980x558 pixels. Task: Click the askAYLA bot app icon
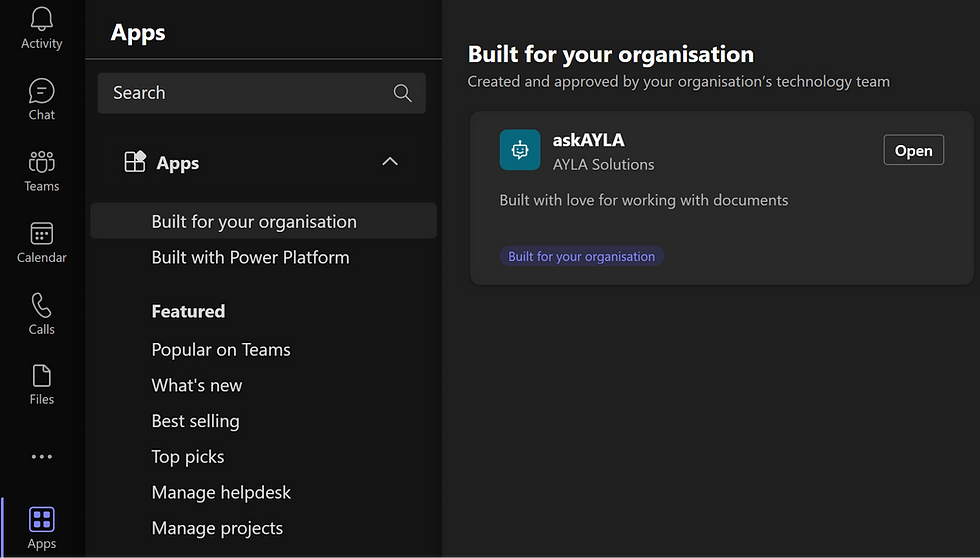520,150
